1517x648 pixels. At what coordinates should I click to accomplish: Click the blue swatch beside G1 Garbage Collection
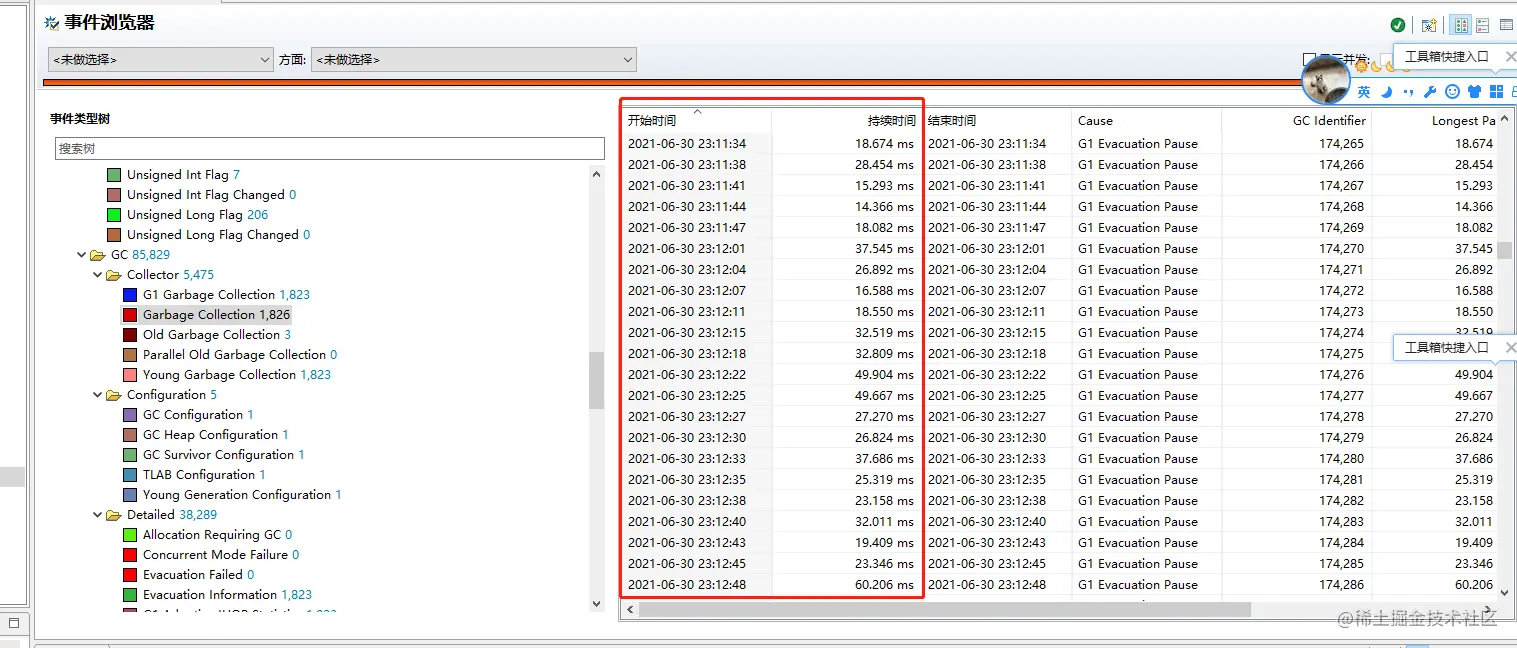coord(130,295)
